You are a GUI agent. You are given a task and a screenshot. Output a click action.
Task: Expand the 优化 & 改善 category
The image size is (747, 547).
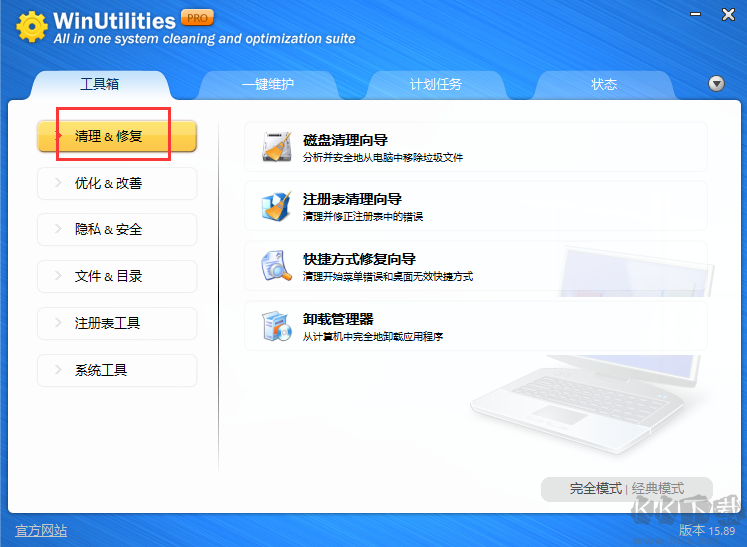(117, 183)
